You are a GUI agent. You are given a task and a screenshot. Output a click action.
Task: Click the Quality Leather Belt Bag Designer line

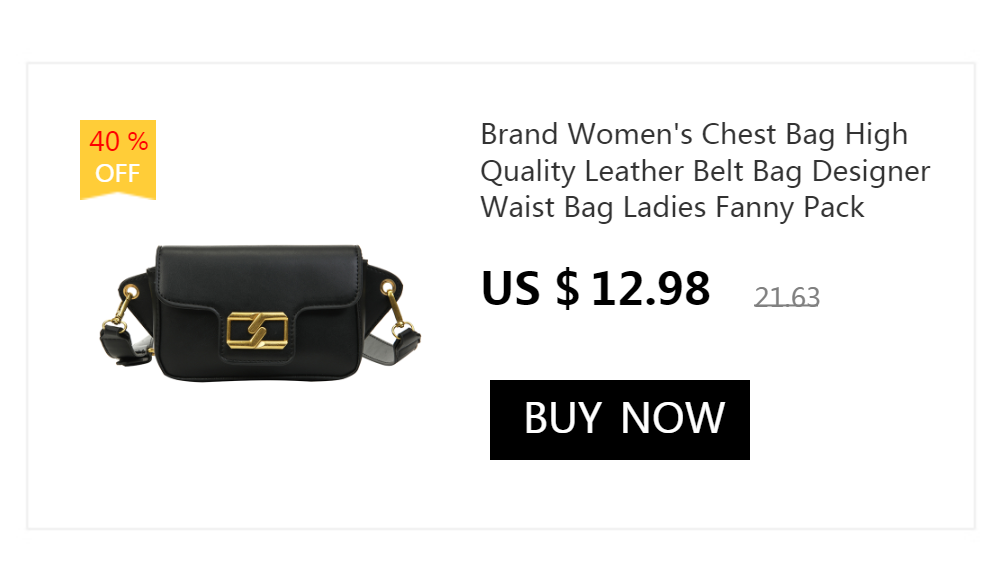point(705,172)
